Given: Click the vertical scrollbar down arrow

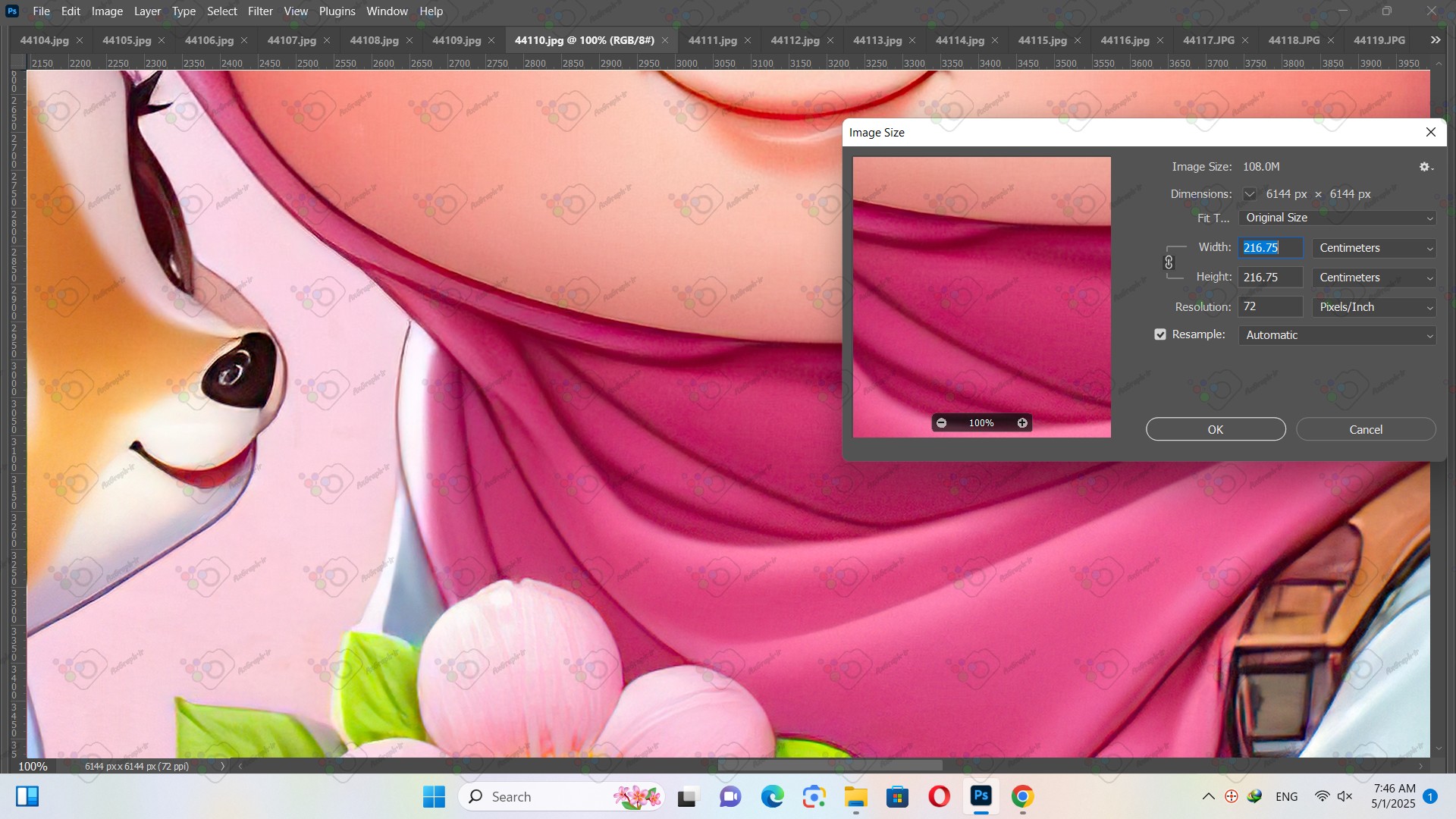Looking at the screenshot, I should pyautogui.click(x=1439, y=749).
